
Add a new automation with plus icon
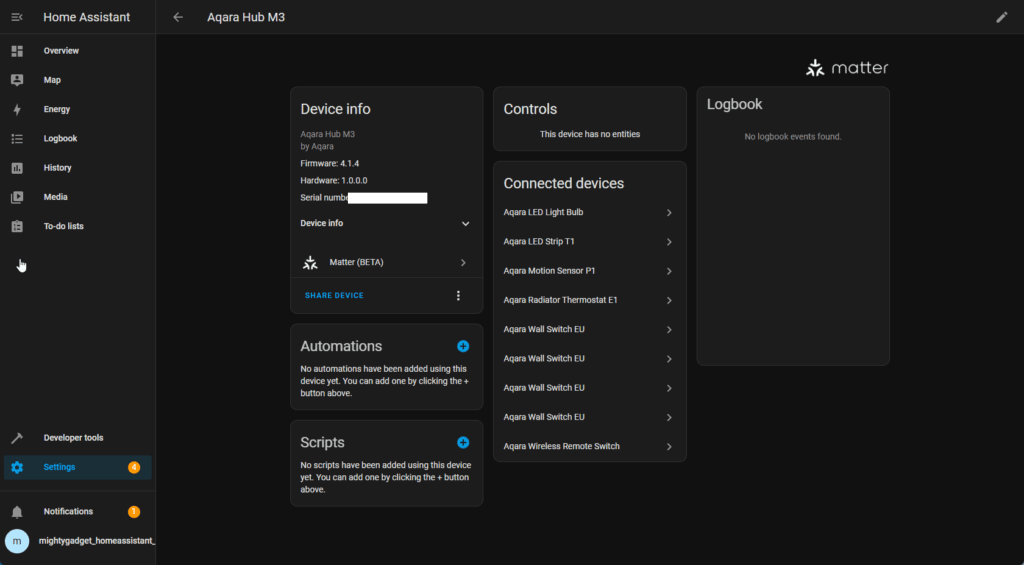[463, 346]
